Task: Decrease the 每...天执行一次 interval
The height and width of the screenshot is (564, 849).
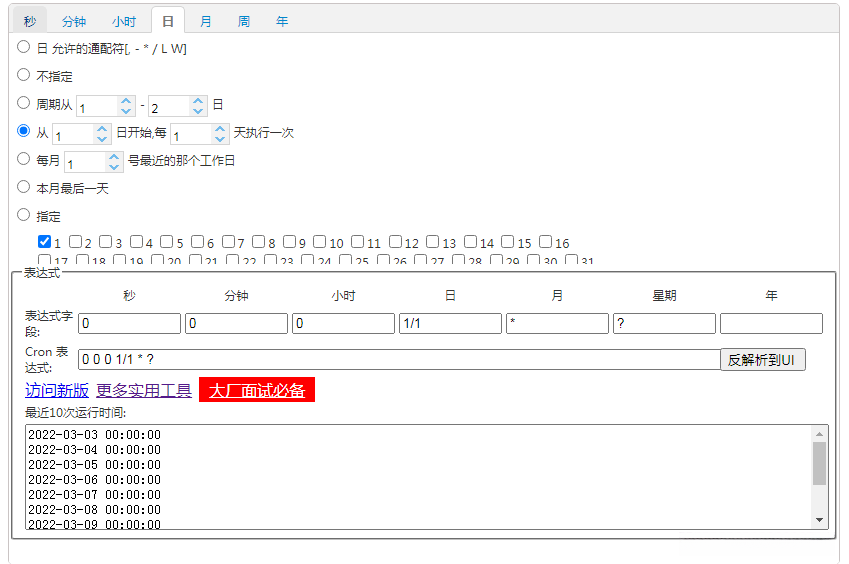Action: tap(220, 139)
